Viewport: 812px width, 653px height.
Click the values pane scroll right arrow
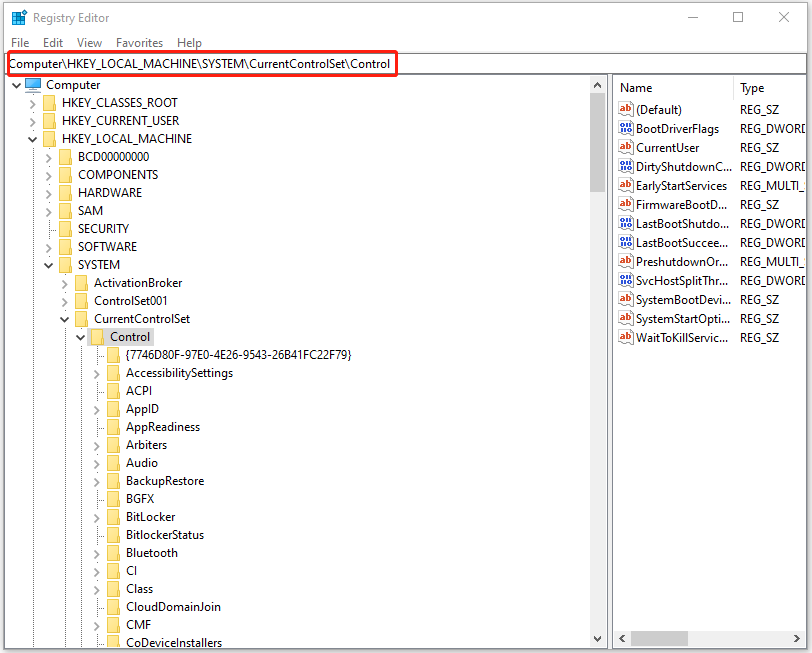(797, 639)
